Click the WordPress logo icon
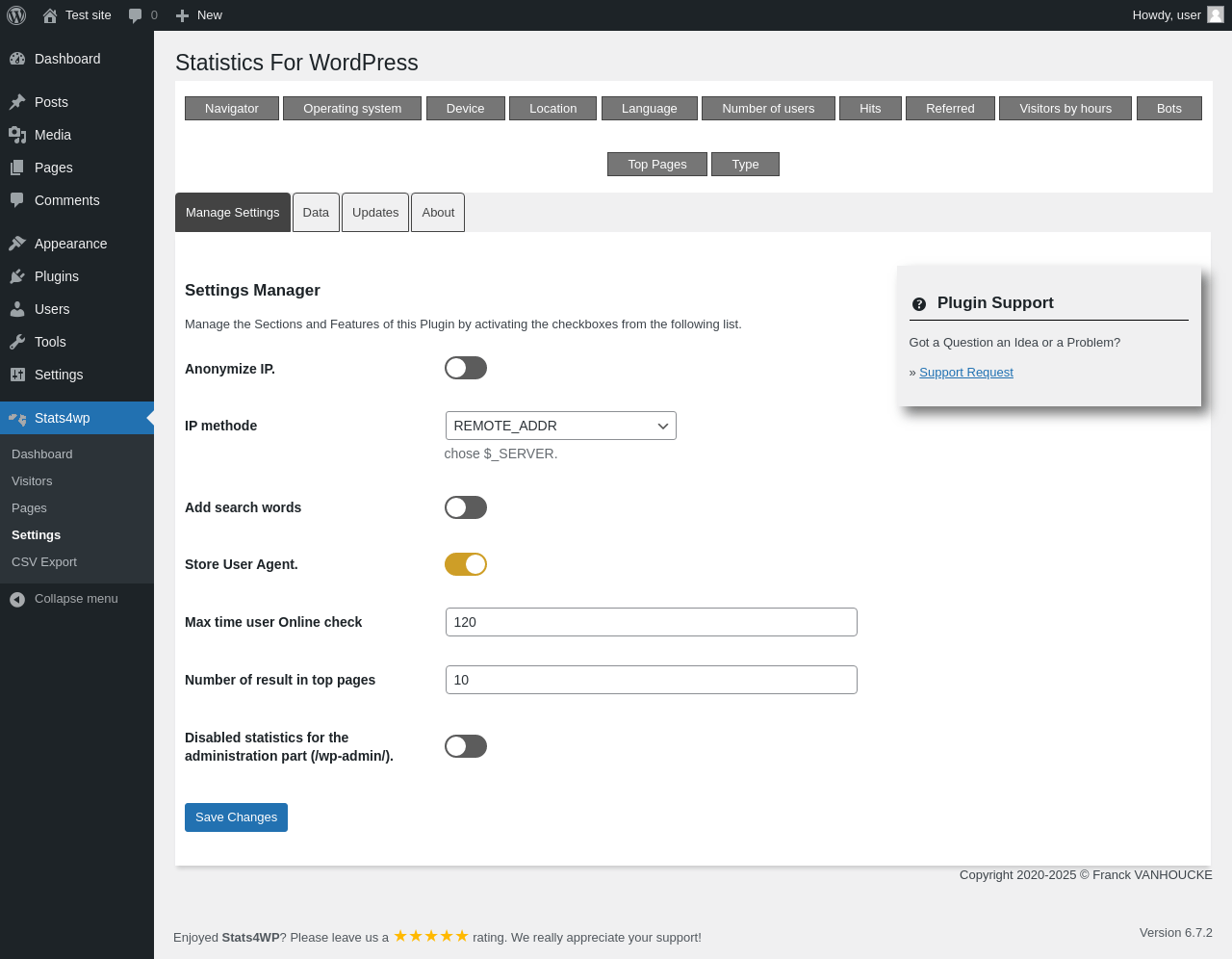 point(16,15)
